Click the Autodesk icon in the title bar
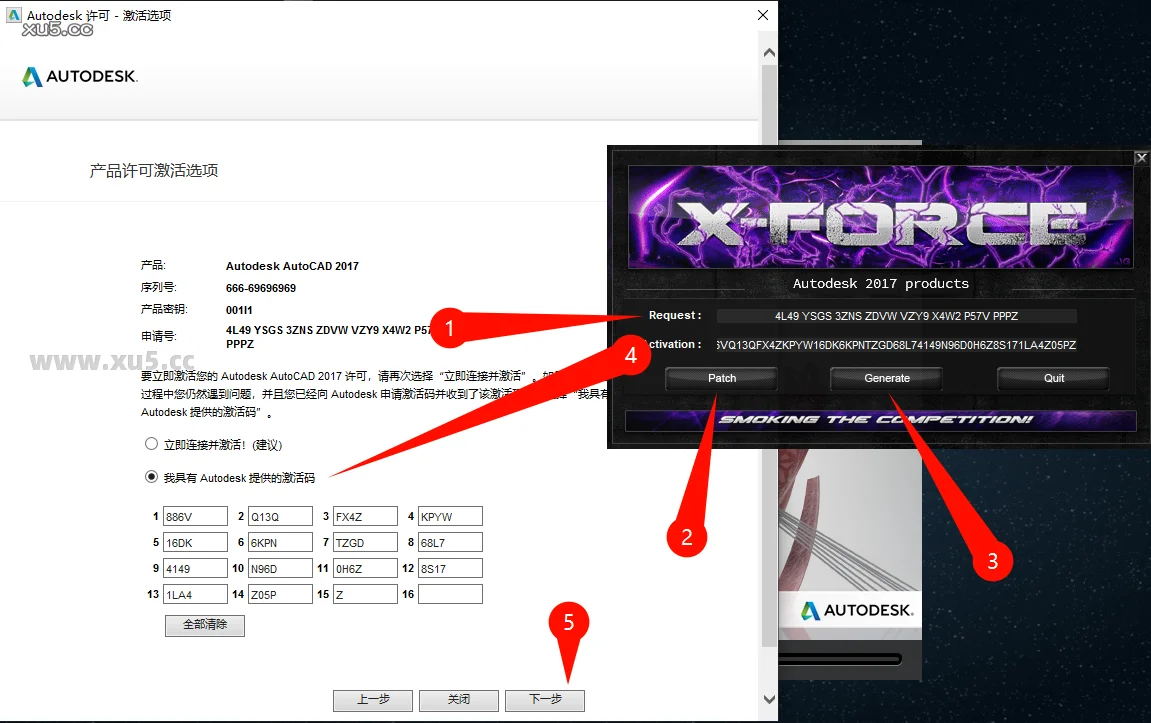This screenshot has height=723, width=1151. coord(12,15)
